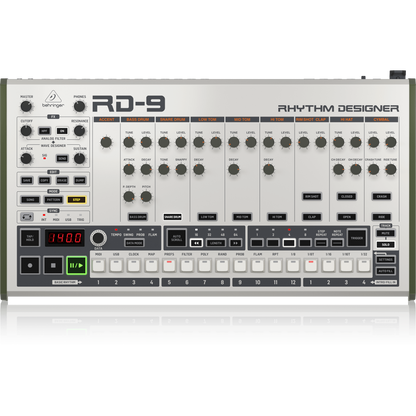416x416 pixels.
Task: Click step key 5 with red LED
Action: 169,265
